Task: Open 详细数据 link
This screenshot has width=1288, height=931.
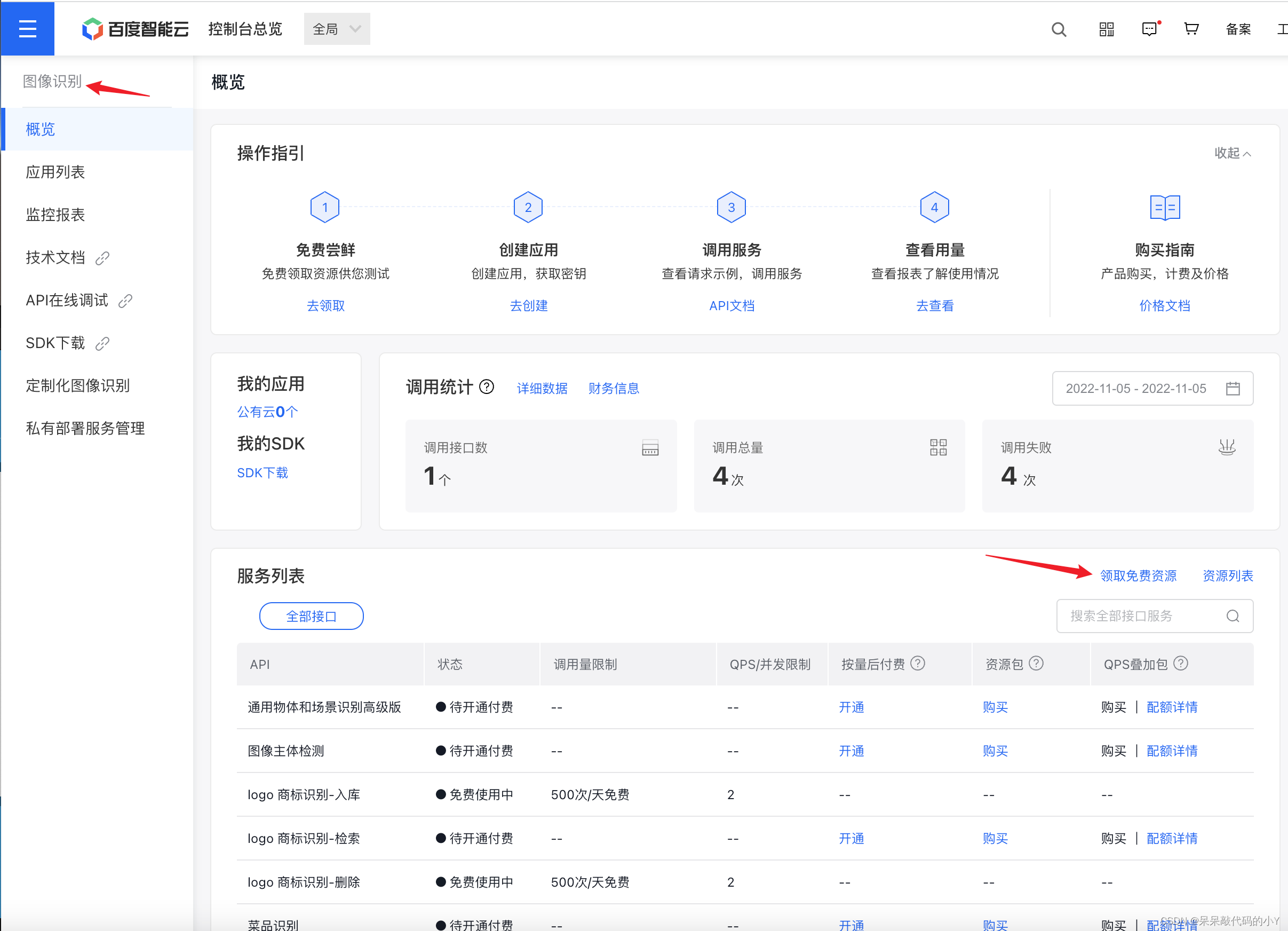Action: [x=542, y=389]
